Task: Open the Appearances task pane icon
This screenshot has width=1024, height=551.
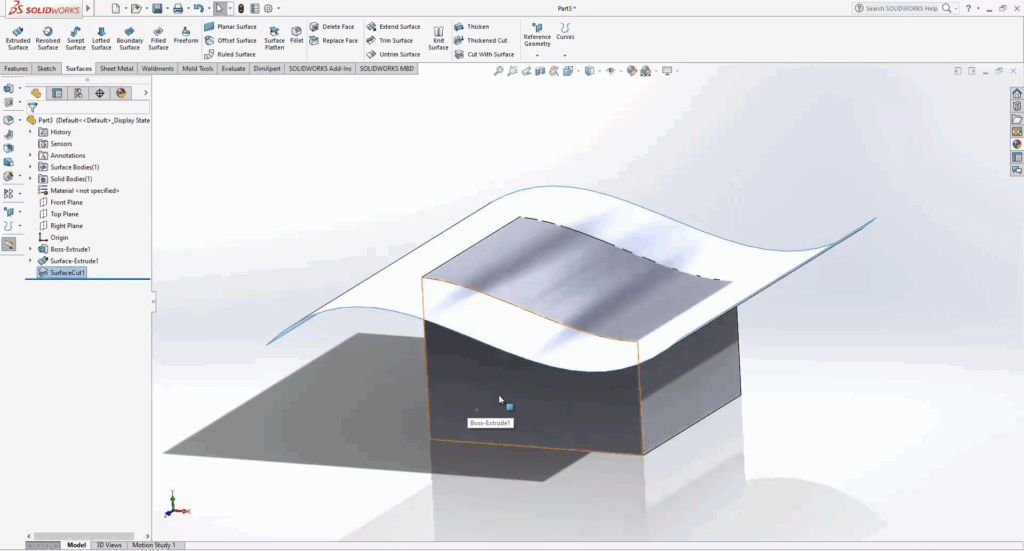Action: point(1017,144)
